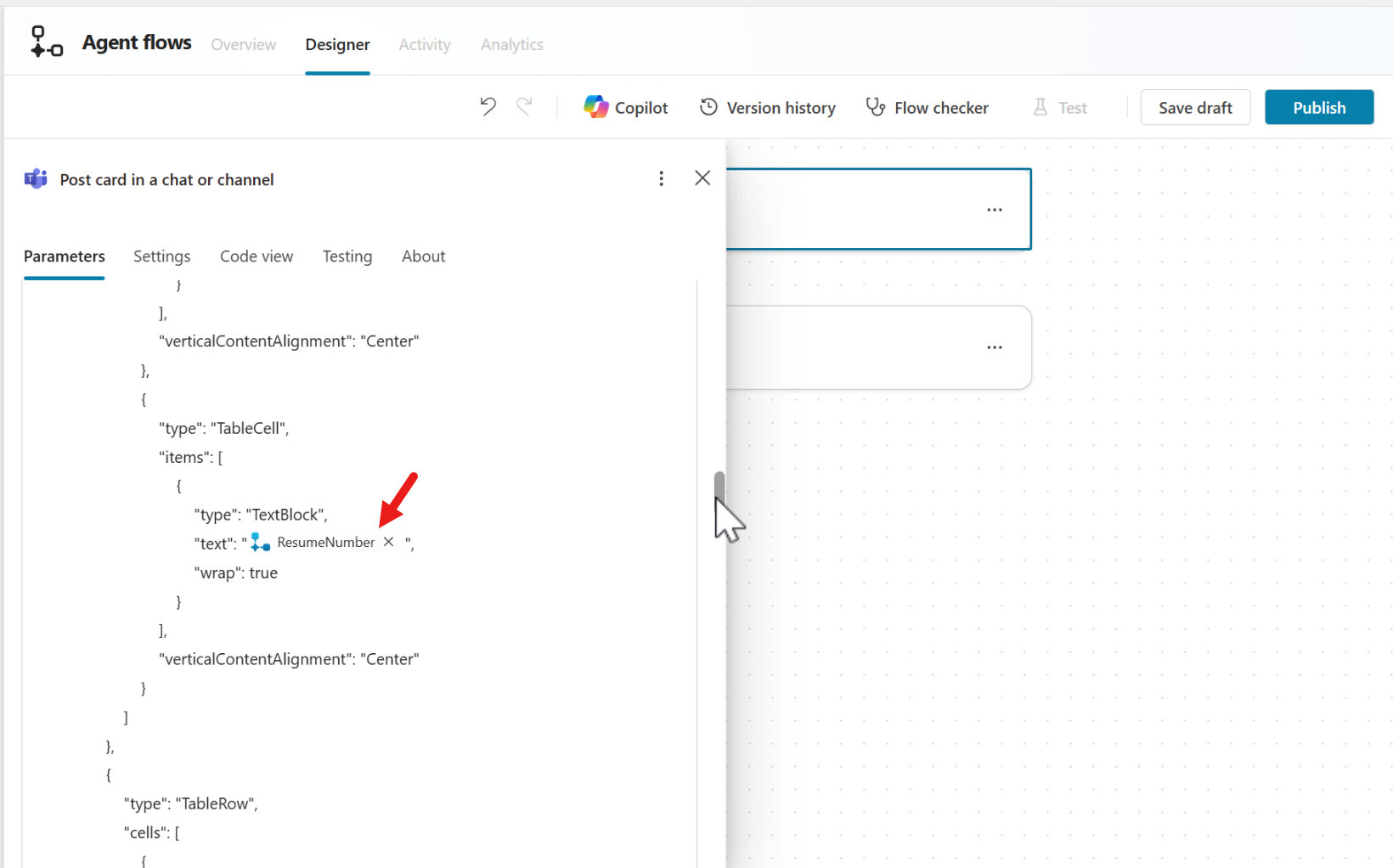Publish the agent flow
Image resolution: width=1393 pixels, height=868 pixels.
click(x=1318, y=108)
